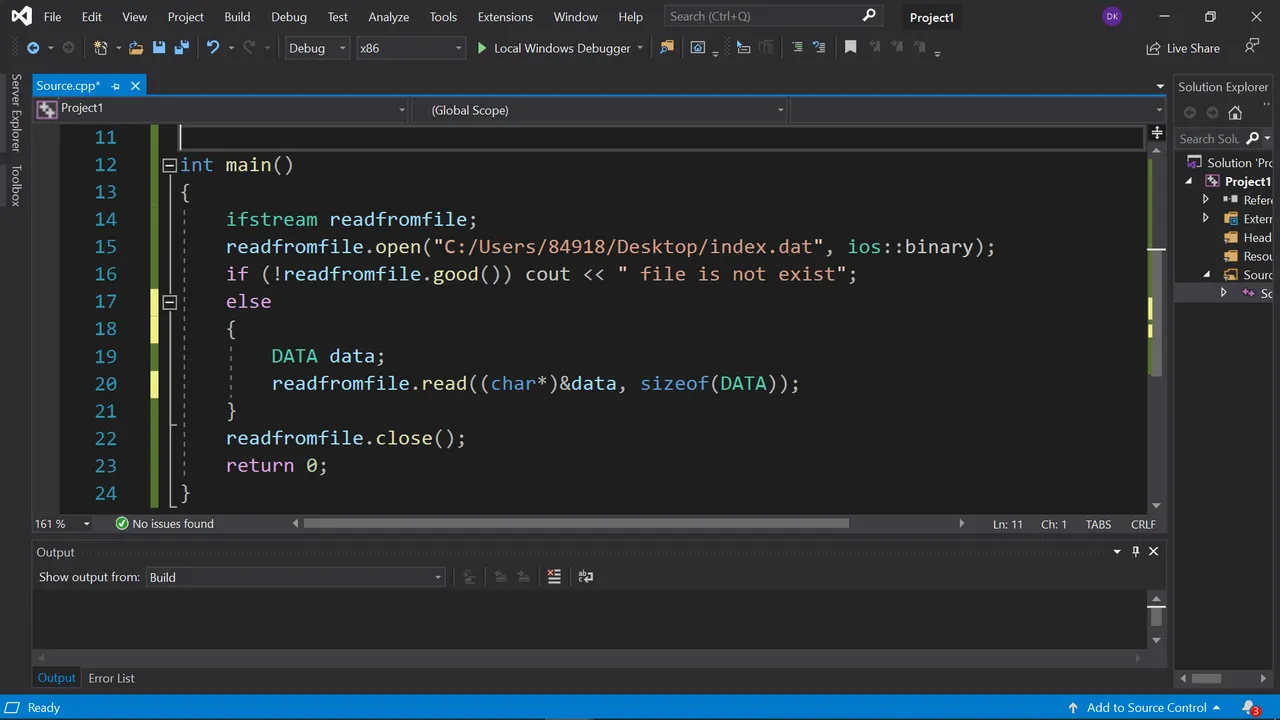Collapse the else block outline
1280x720 pixels.
[169, 302]
